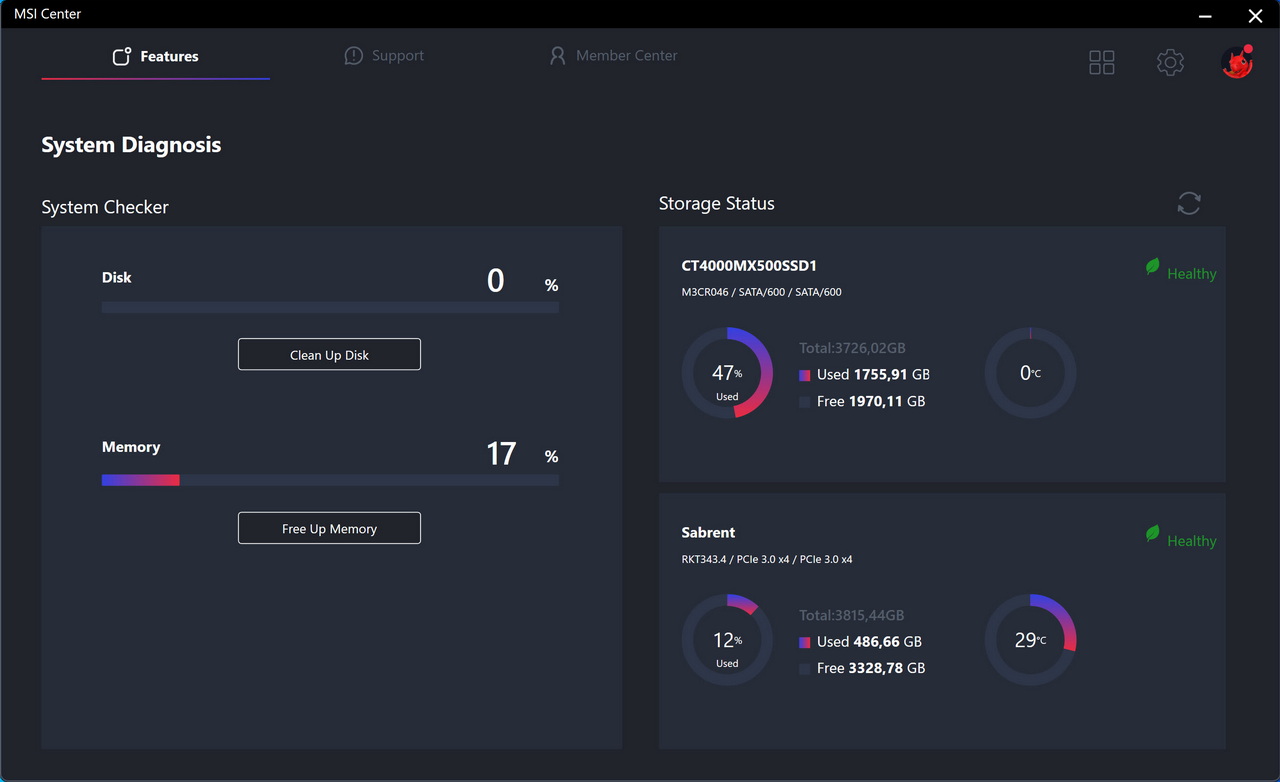Click the Free 1970,11 GB entry
1280x782 pixels.
point(862,401)
